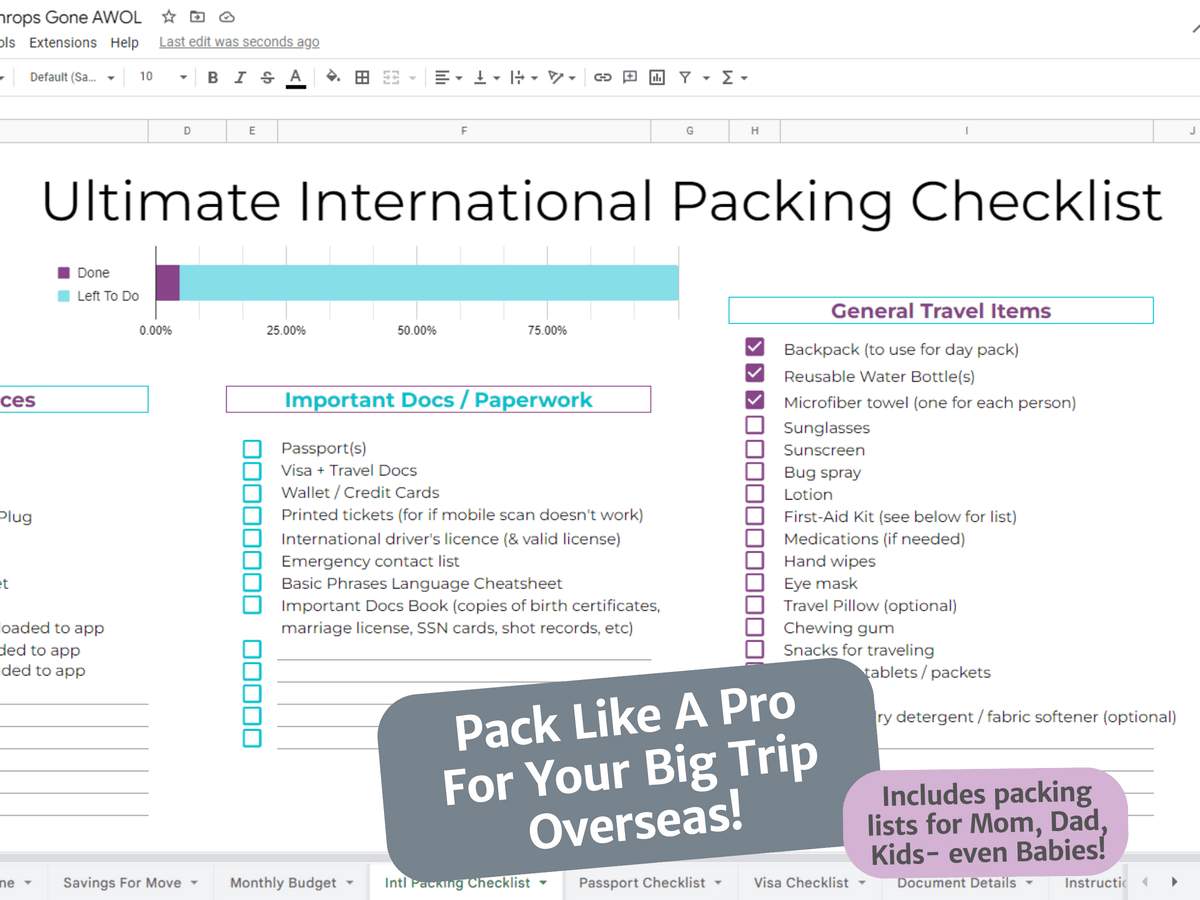Open the font family dropdown
The height and width of the screenshot is (900, 1200).
pos(72,77)
